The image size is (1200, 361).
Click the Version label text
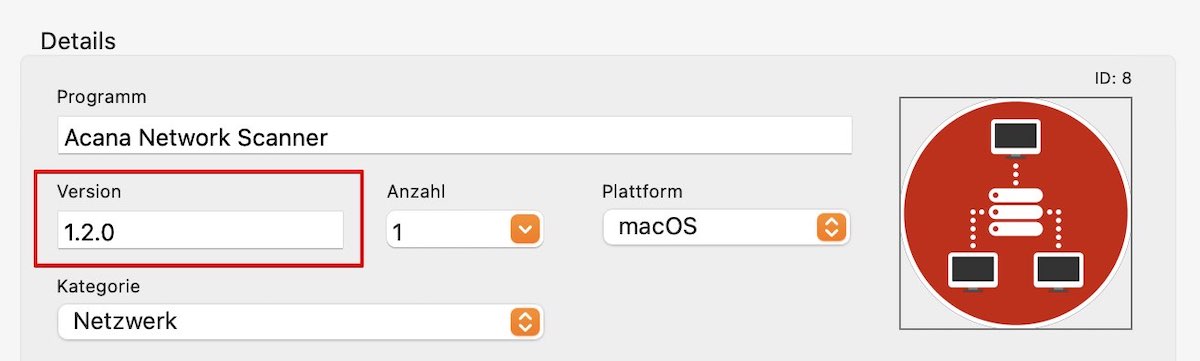pos(89,191)
